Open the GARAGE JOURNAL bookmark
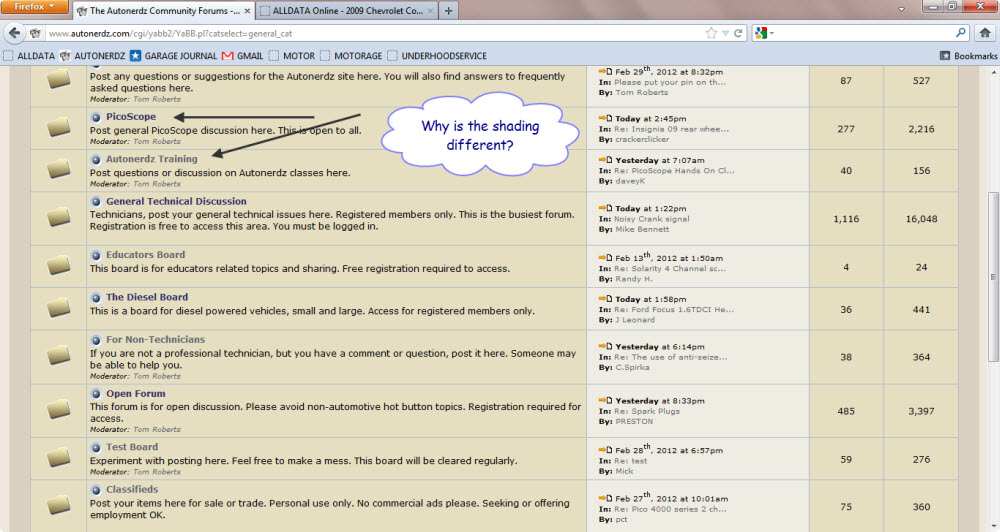This screenshot has width=1000, height=532. pos(173,56)
